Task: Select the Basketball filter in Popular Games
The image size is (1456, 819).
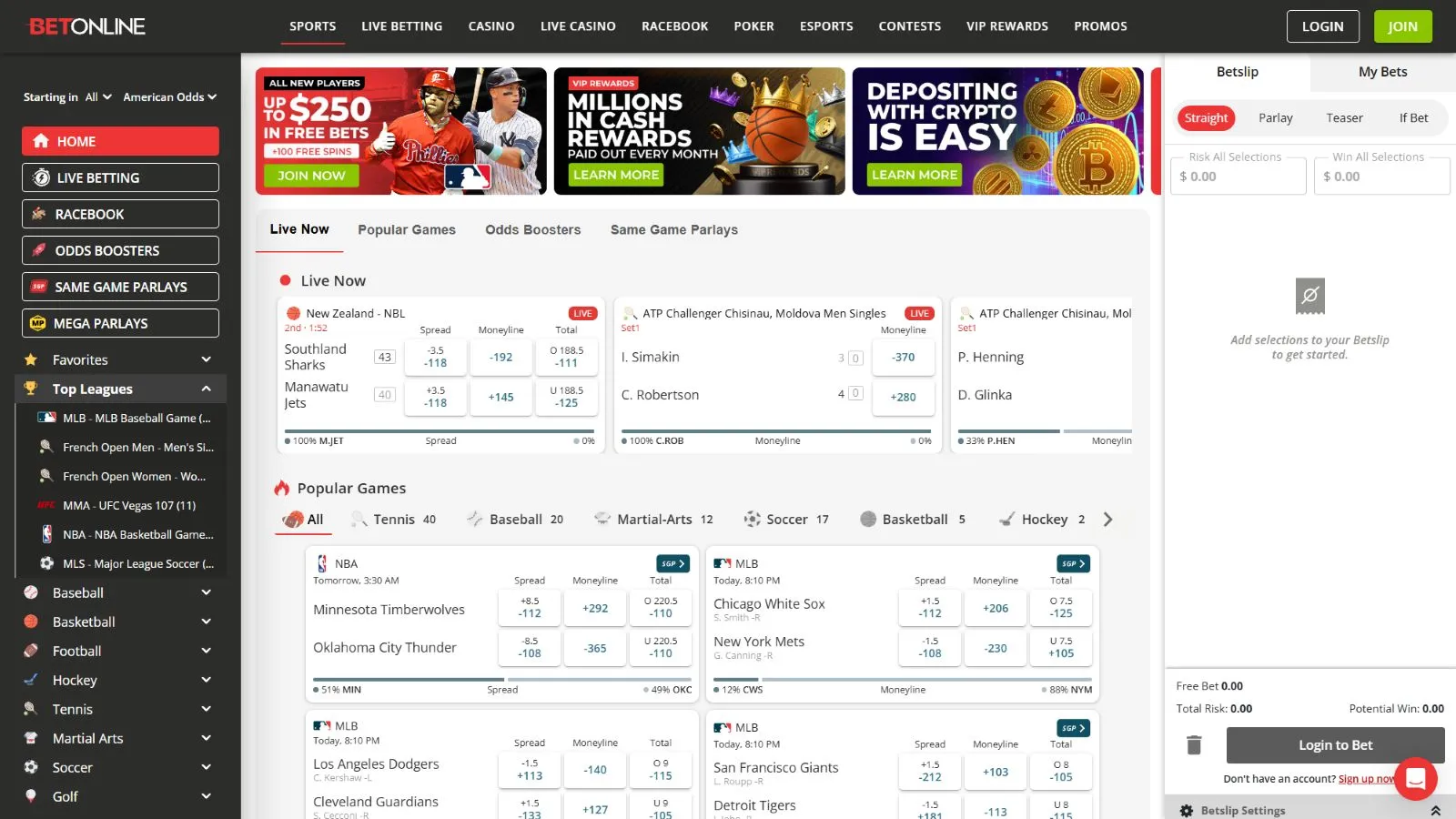Action: pyautogui.click(x=913, y=520)
